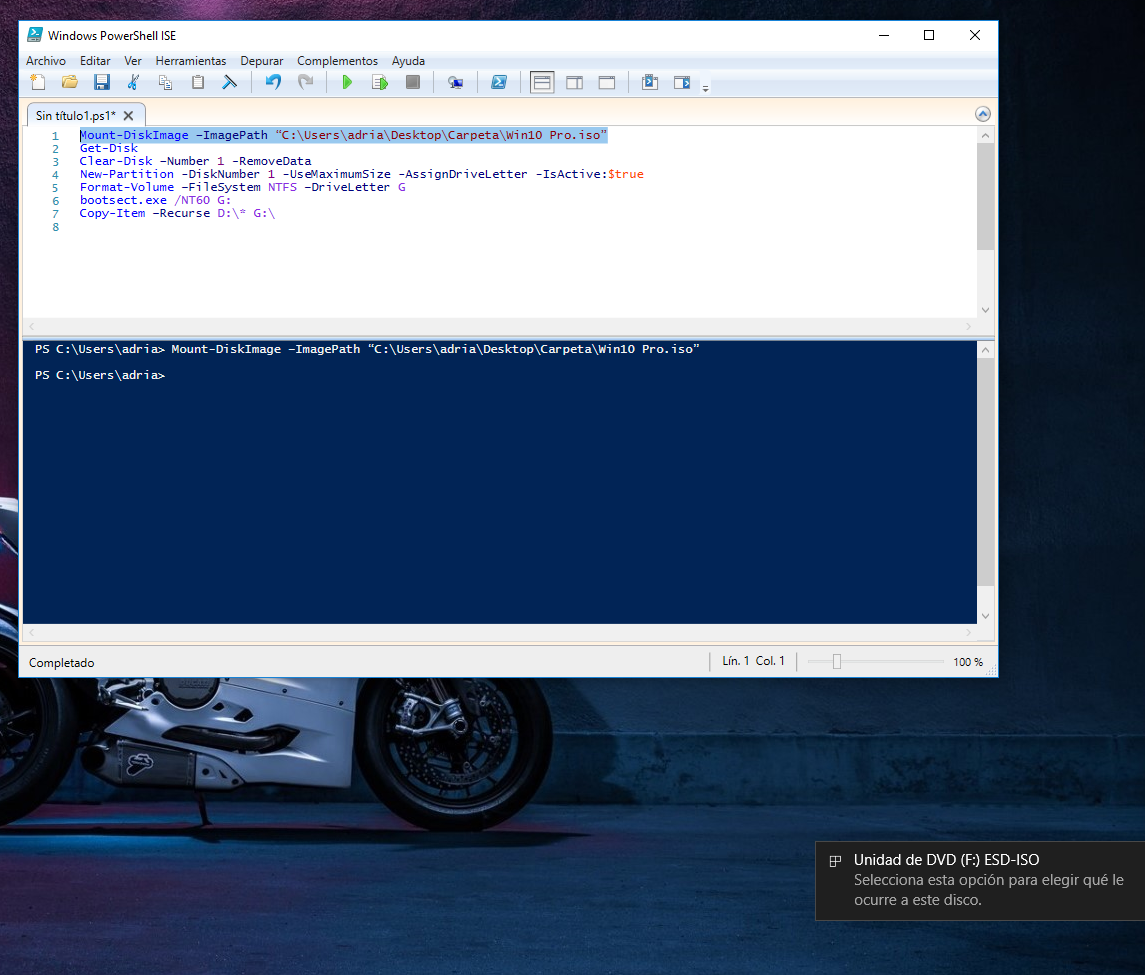Minimize the PowerShell ISE window
This screenshot has width=1145, height=975.
coord(884,35)
